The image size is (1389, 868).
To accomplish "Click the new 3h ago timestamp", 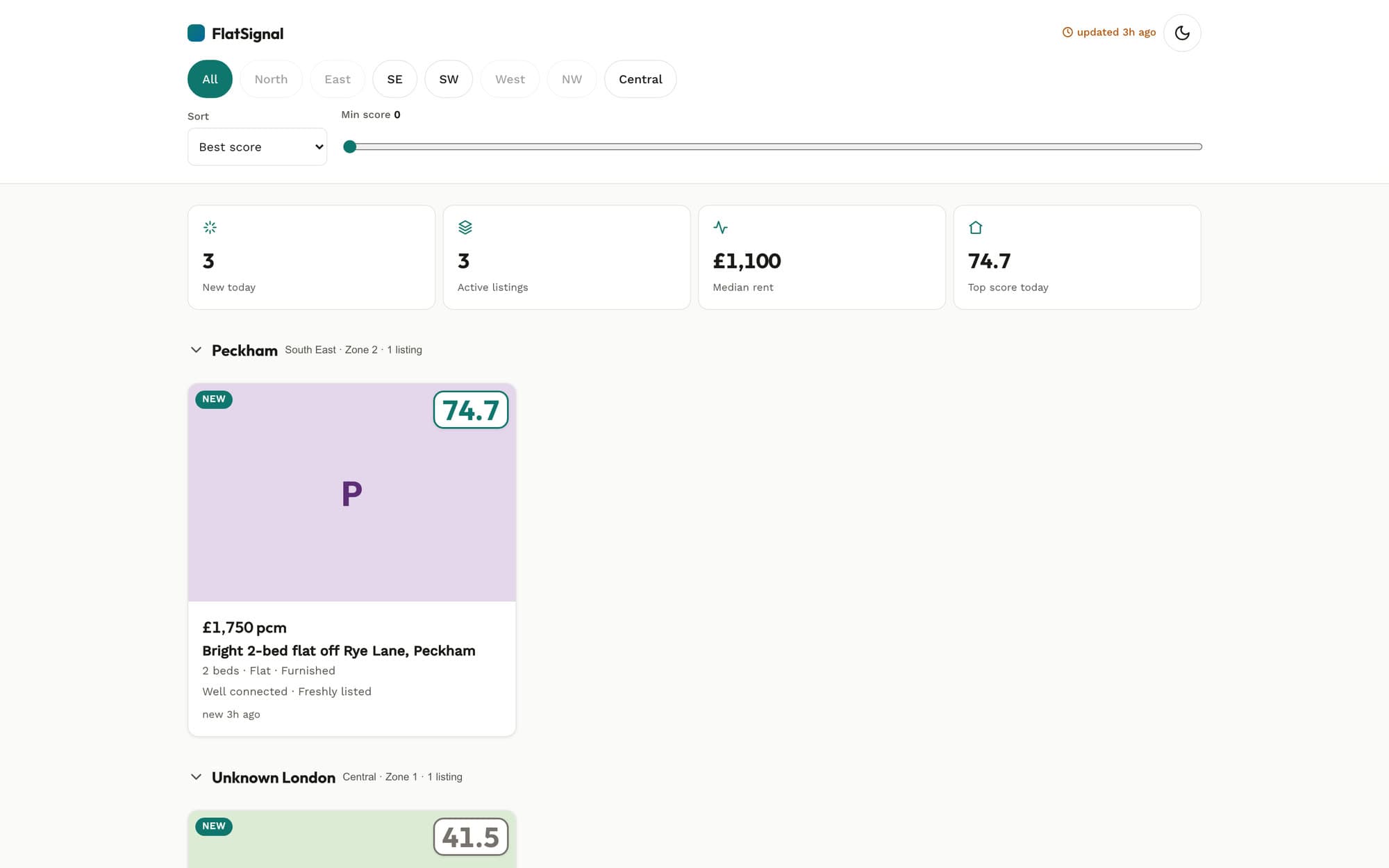I will click(x=231, y=715).
